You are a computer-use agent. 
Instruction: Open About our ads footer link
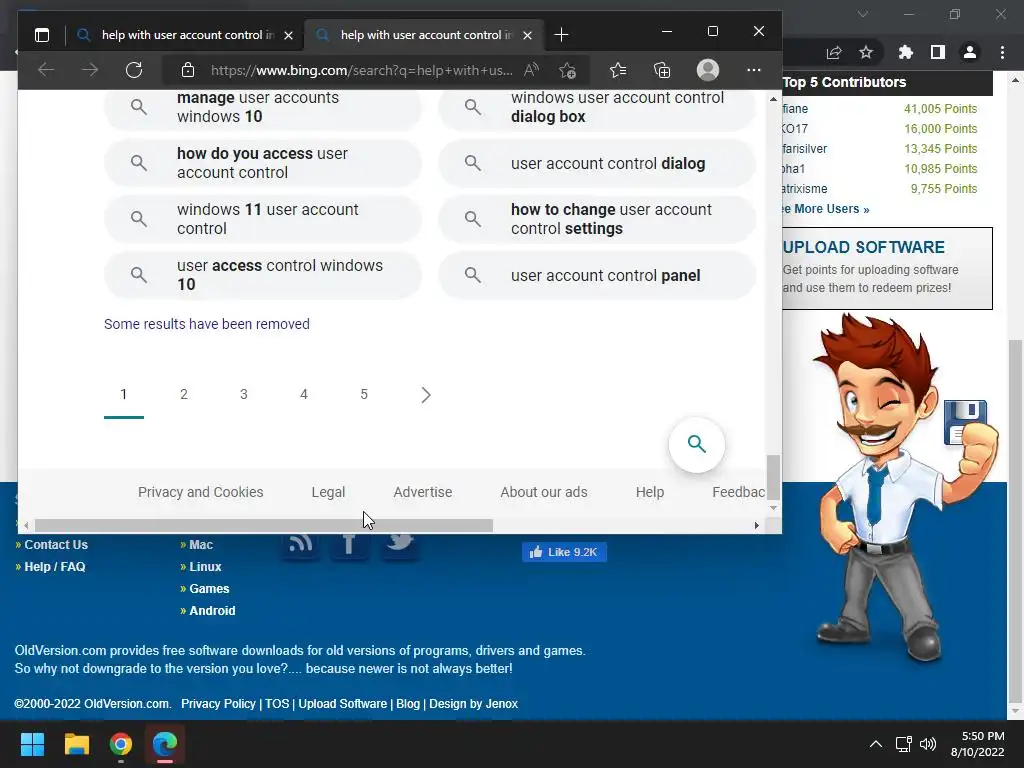(x=543, y=492)
